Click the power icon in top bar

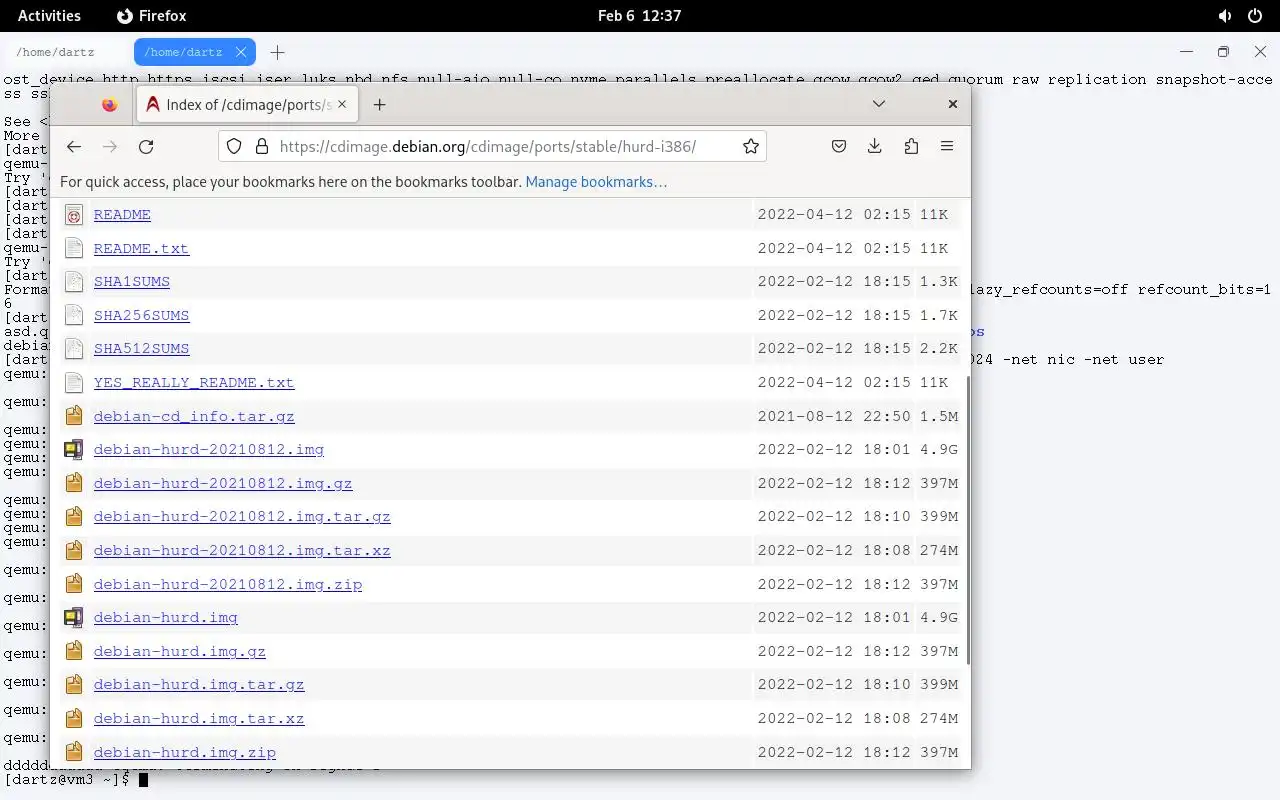(x=1255, y=16)
